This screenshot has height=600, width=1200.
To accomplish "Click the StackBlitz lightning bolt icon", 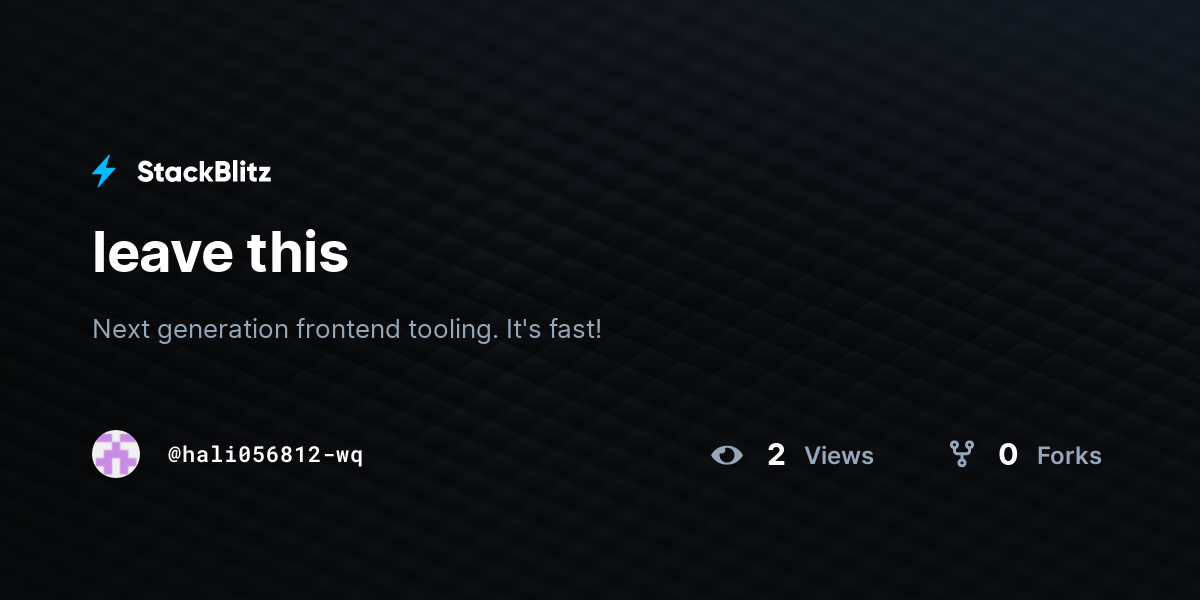I will tap(104, 172).
